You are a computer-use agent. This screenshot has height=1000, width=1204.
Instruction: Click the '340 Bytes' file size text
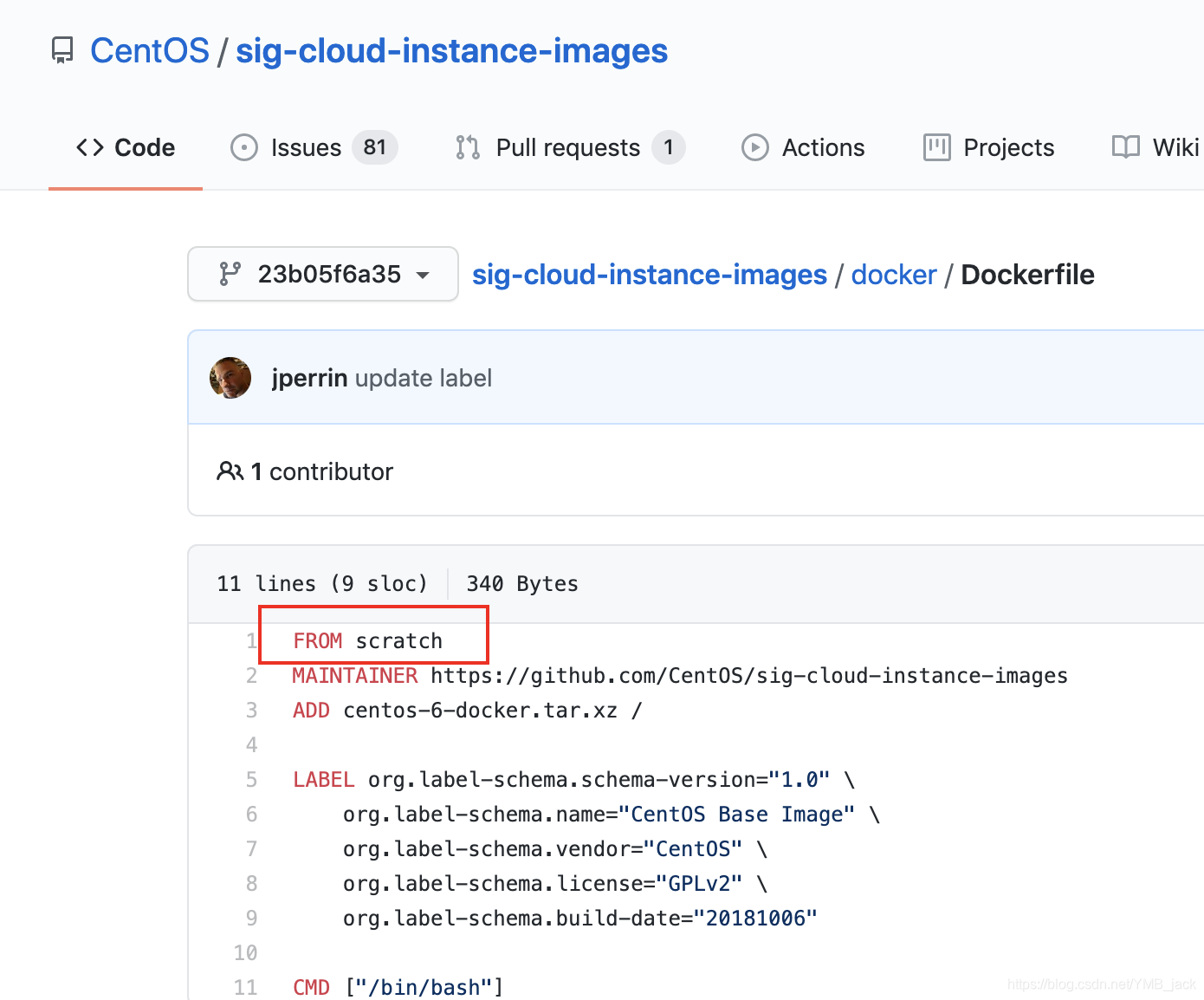(x=522, y=583)
